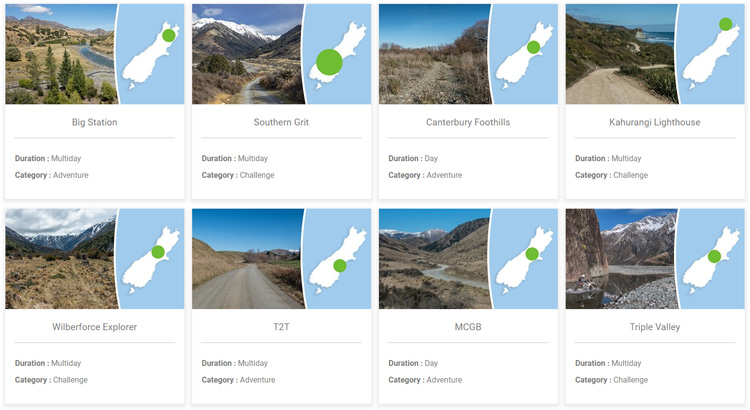Click the green dot on Triple Valley map
This screenshot has height=410, width=750.
click(x=714, y=257)
